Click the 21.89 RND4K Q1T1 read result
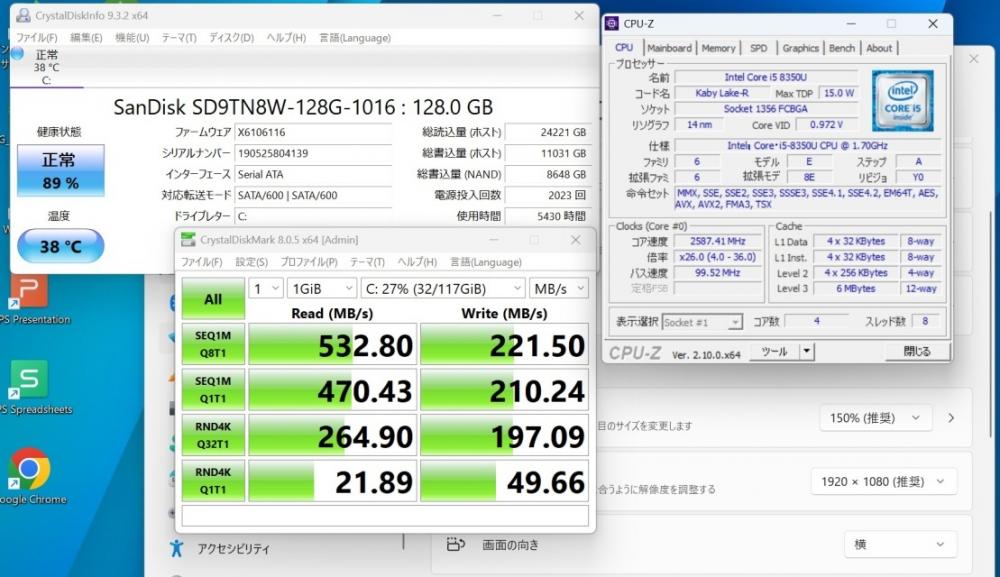The image size is (1000, 577). 332,481
